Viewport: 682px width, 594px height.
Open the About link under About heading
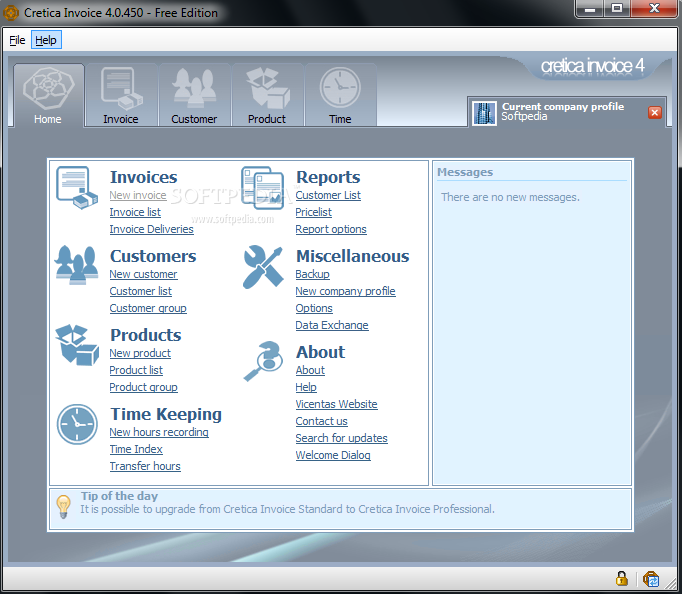point(310,370)
